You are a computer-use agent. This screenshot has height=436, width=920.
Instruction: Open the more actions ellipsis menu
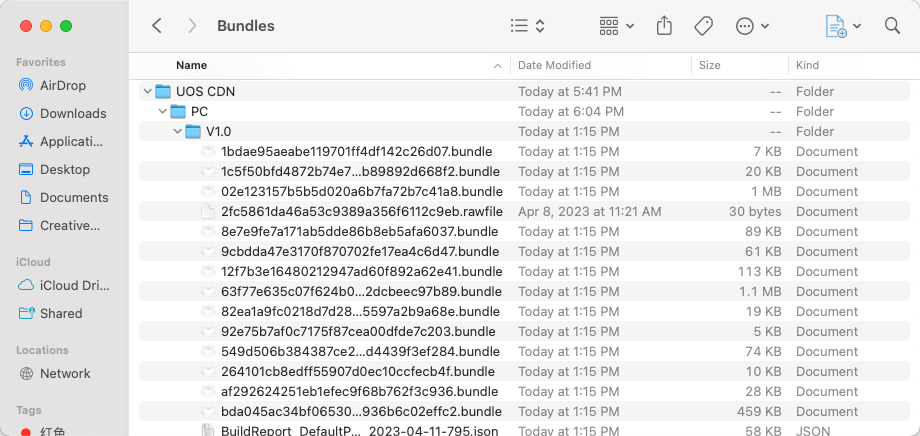pos(752,26)
